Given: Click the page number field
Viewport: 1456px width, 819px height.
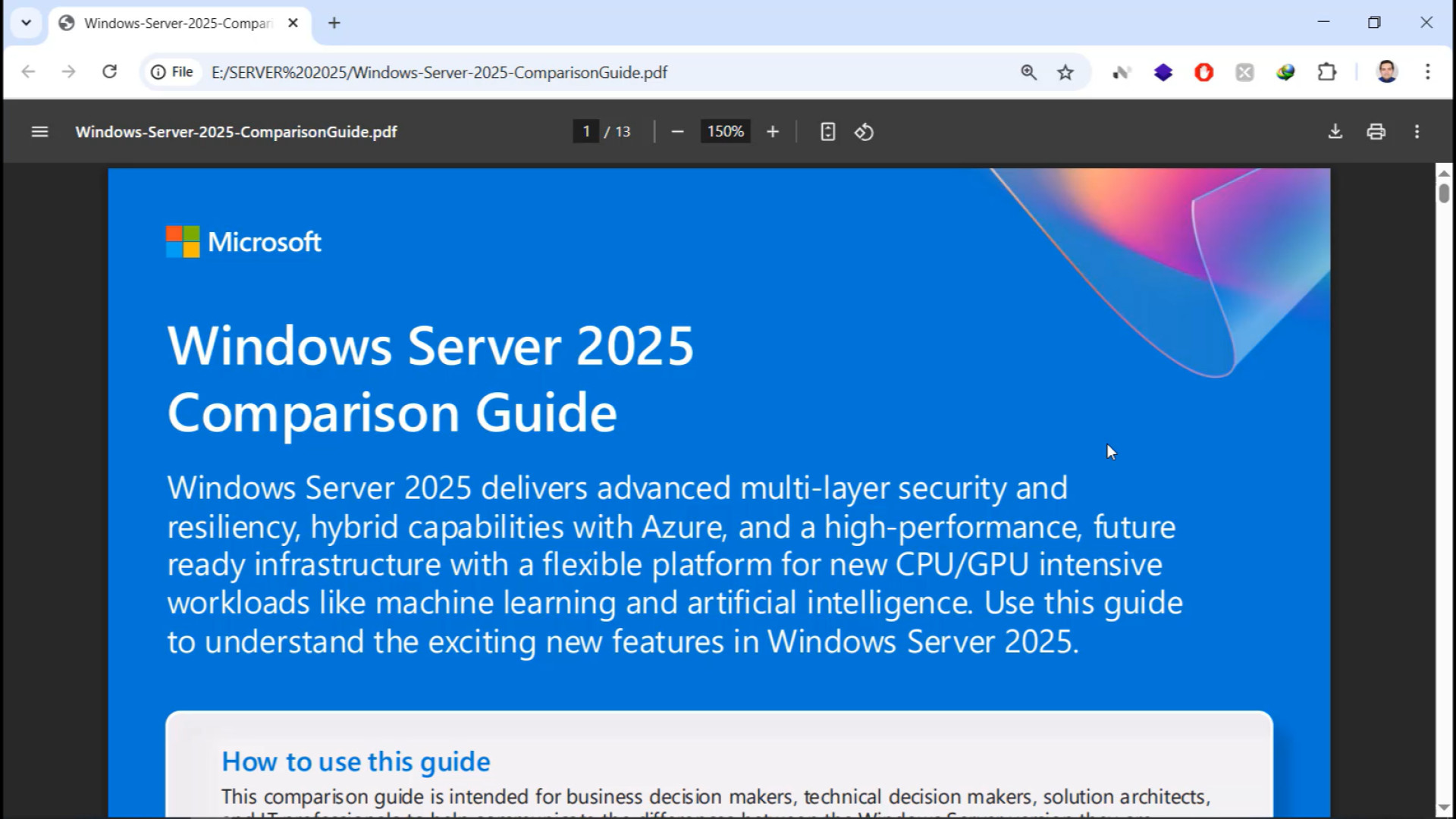Looking at the screenshot, I should [585, 132].
